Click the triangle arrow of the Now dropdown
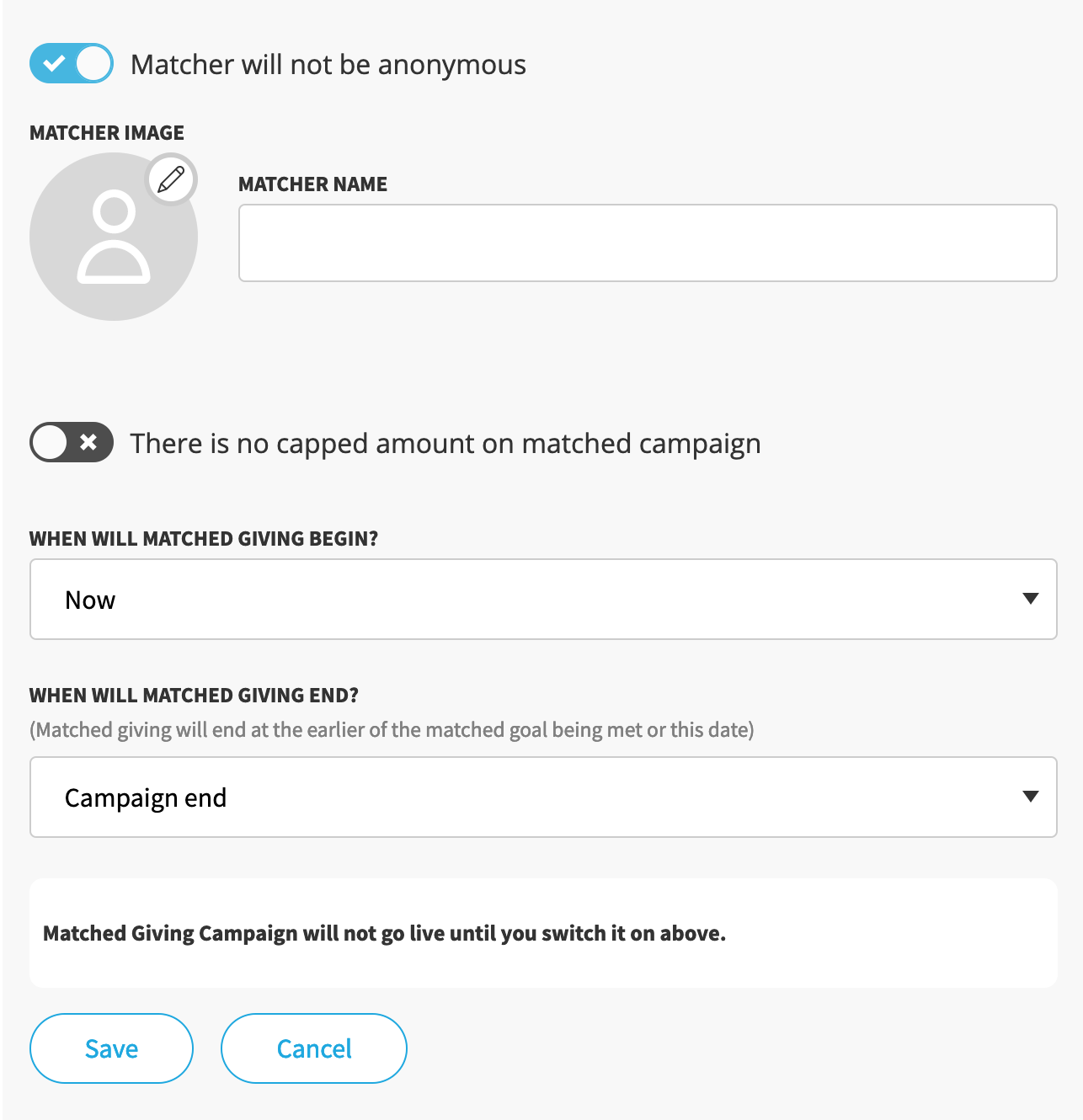Viewport: 1083px width, 1120px height. pos(1030,599)
